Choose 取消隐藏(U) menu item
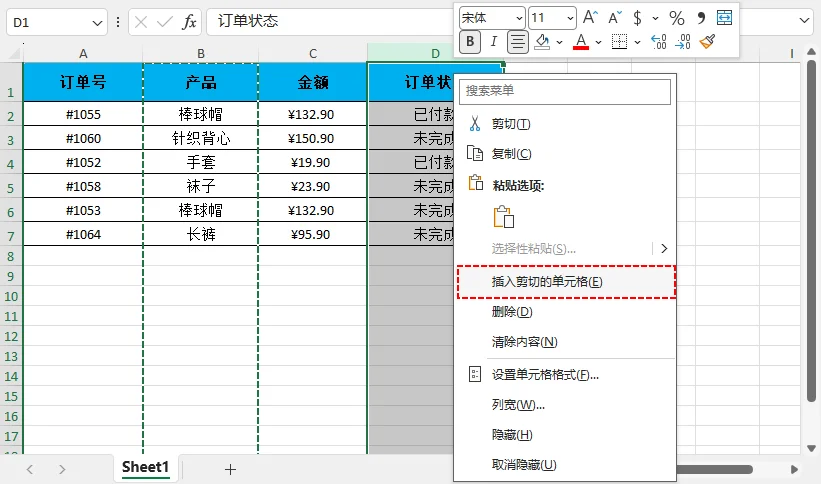This screenshot has height=484, width=821. point(565,465)
